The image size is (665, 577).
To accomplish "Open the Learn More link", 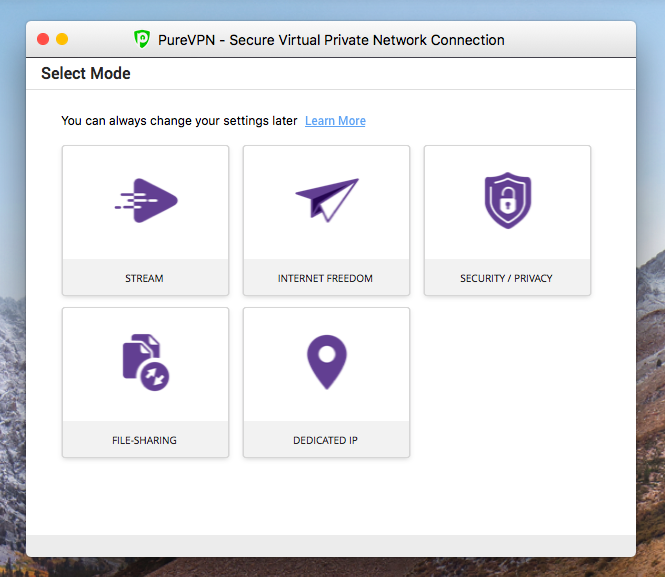I will (335, 121).
